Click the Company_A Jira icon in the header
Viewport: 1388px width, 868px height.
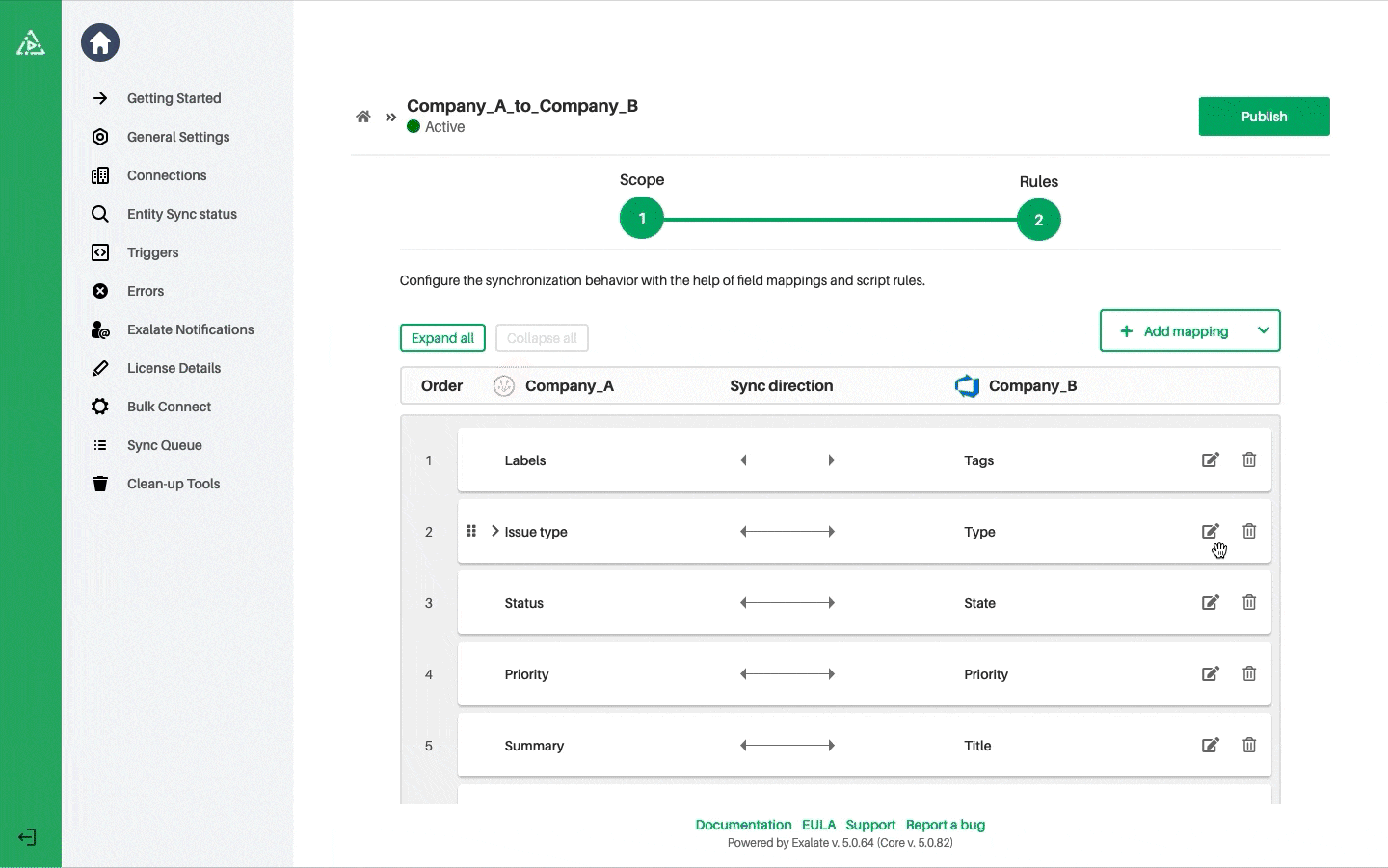[x=504, y=386]
